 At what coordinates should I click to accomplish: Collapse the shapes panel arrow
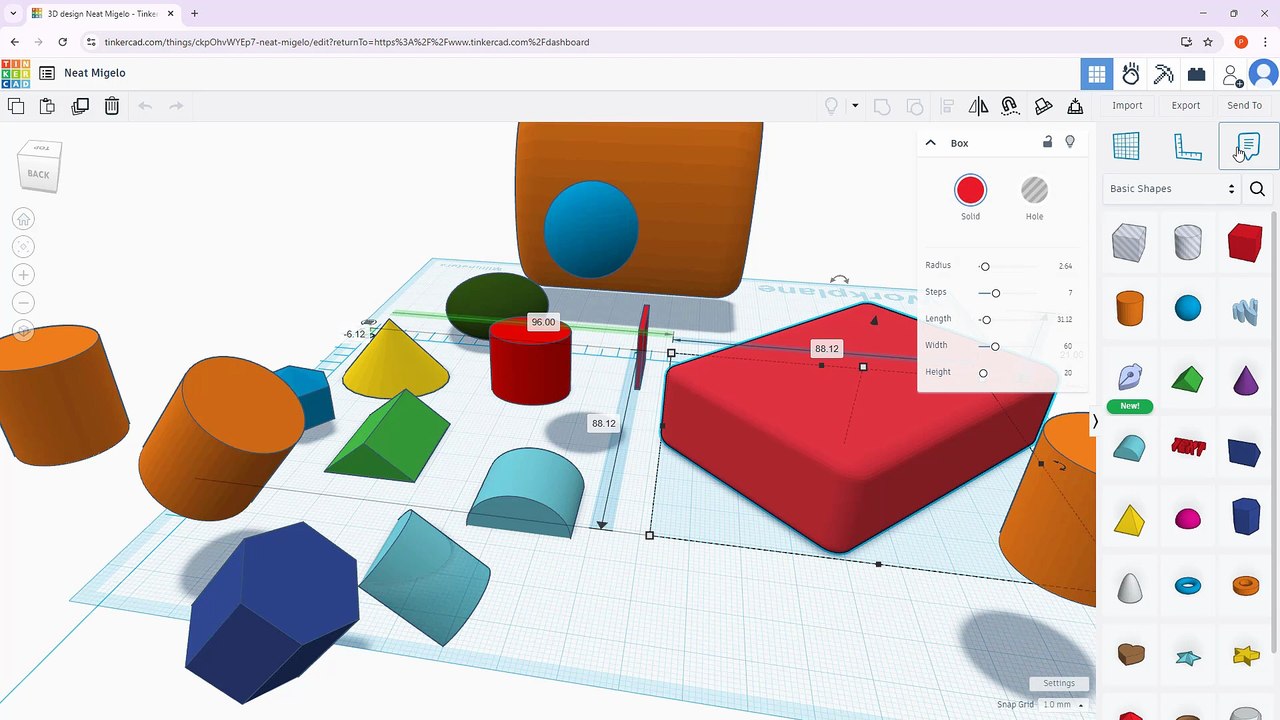pyautogui.click(x=1095, y=422)
